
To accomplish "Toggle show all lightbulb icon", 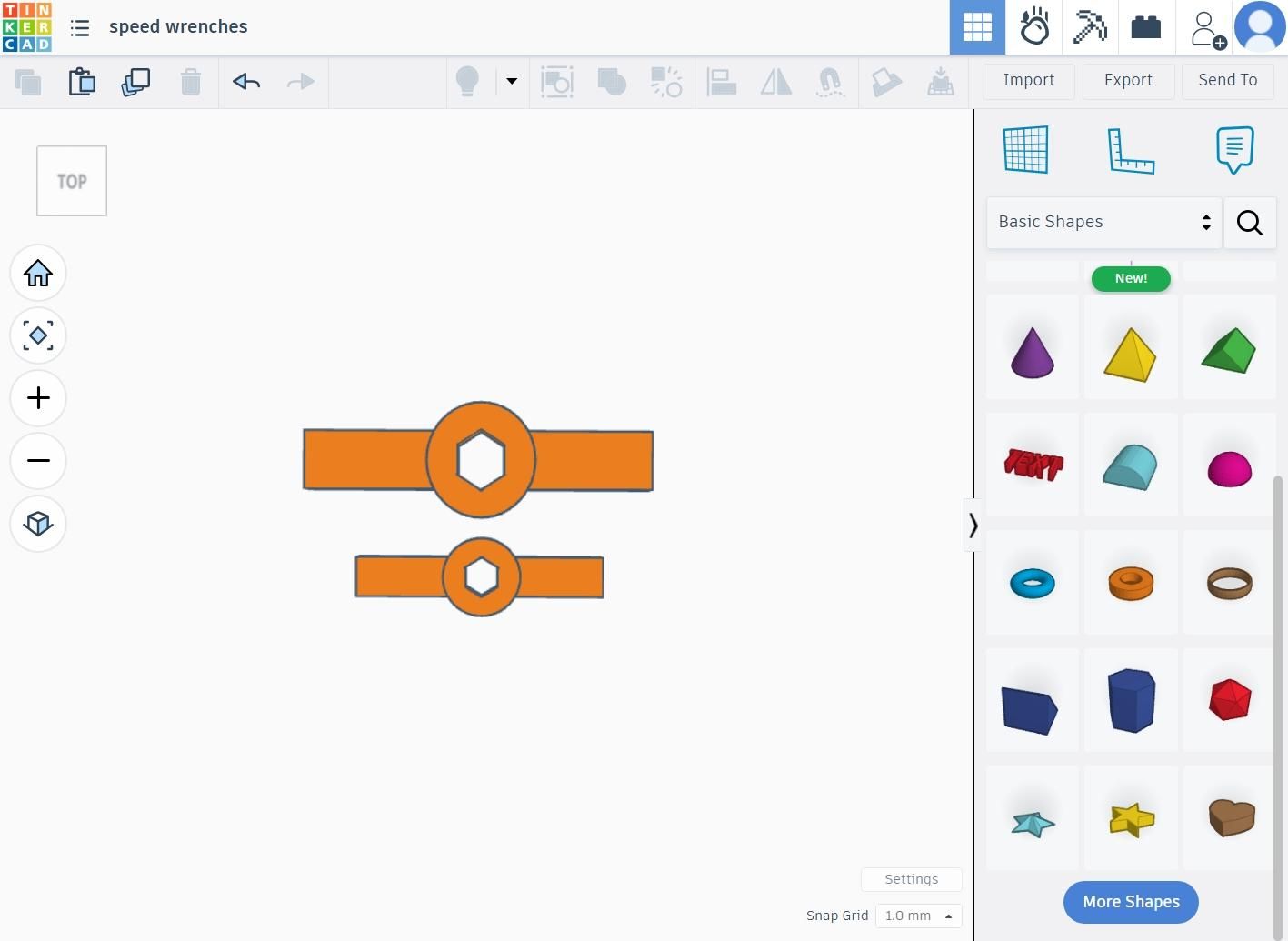I will pos(467,82).
